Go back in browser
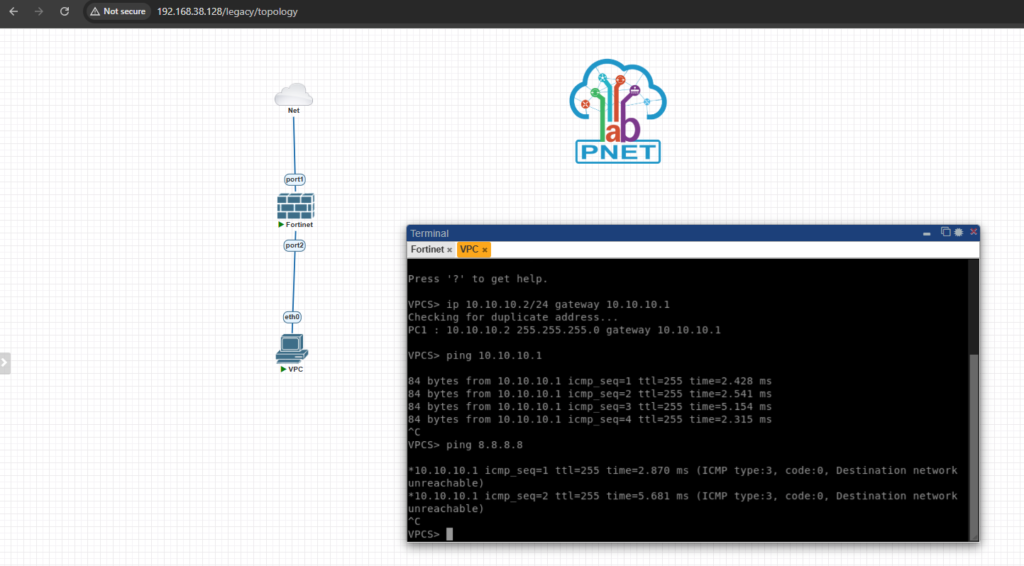 coord(14,11)
